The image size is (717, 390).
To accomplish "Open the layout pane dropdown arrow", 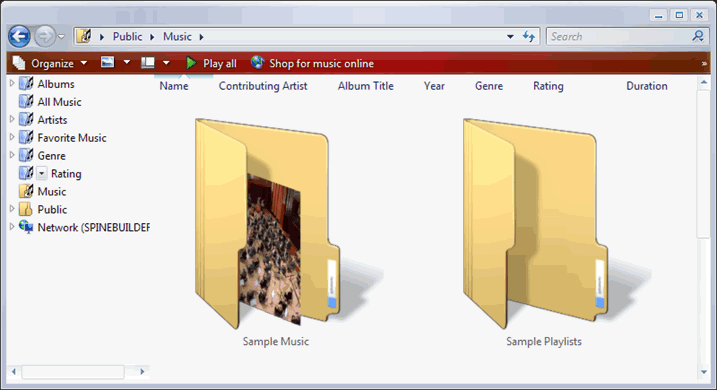I will [x=166, y=62].
